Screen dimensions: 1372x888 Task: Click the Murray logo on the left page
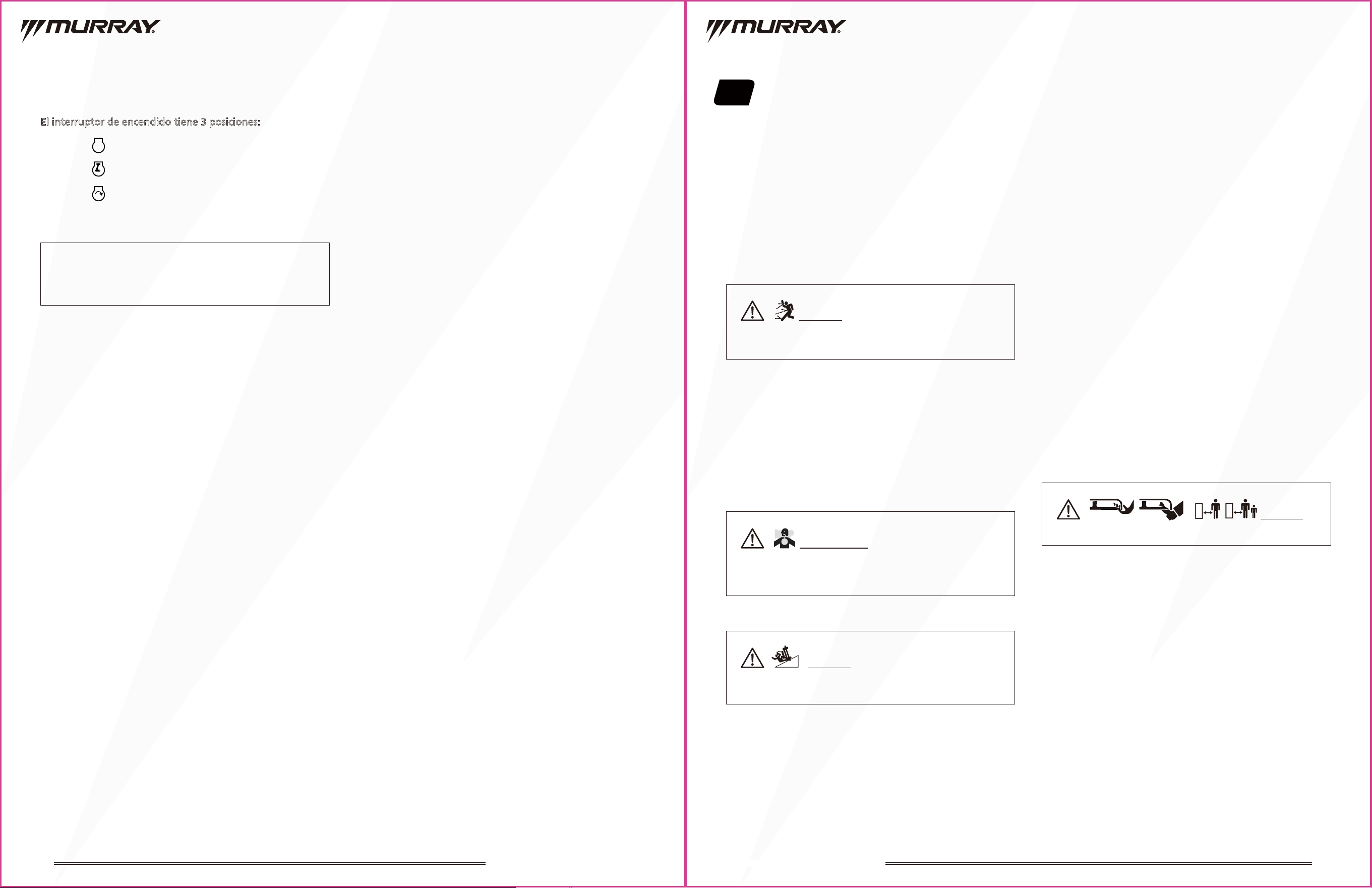[x=90, y=30]
